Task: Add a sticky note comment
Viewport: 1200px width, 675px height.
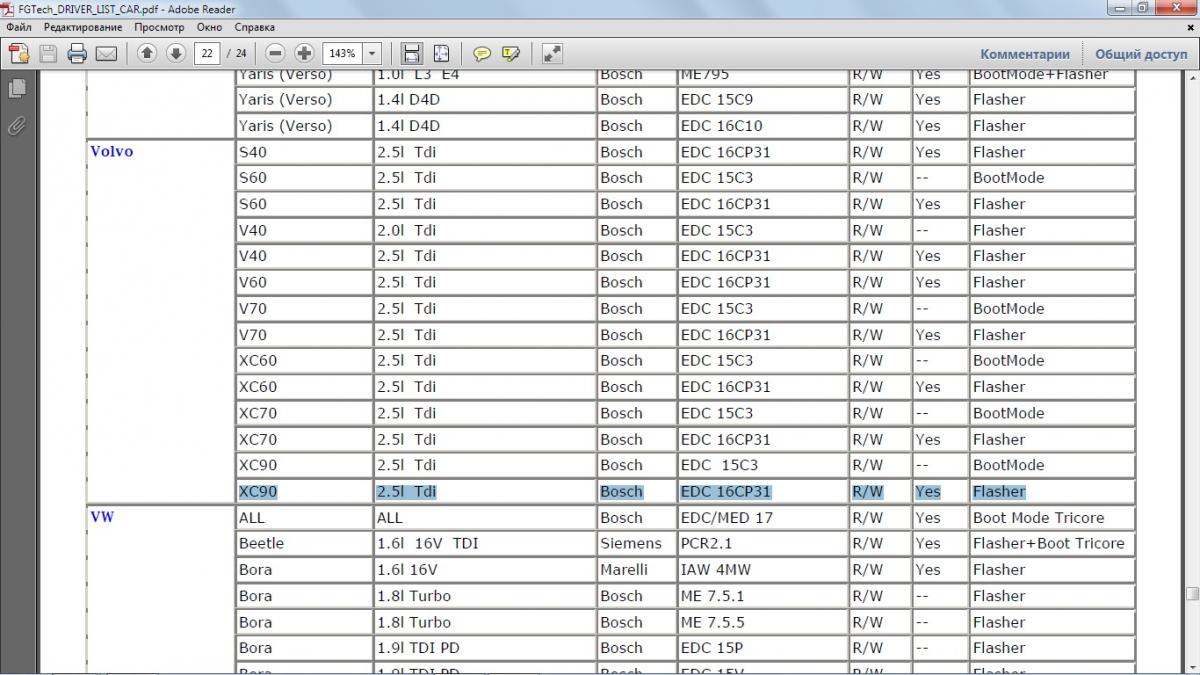Action: click(482, 53)
